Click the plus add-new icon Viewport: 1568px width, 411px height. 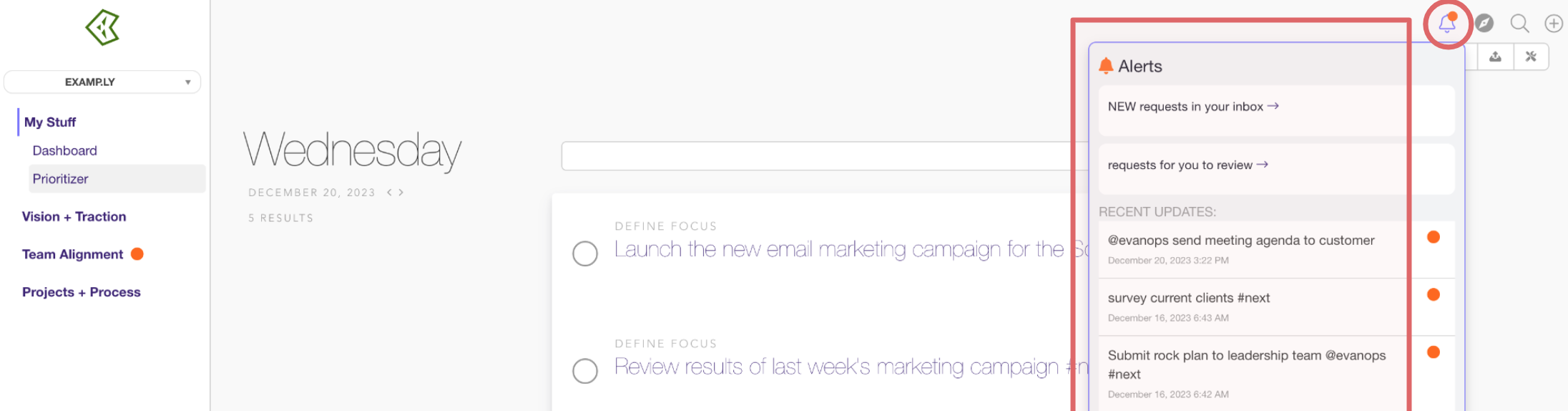(x=1554, y=24)
